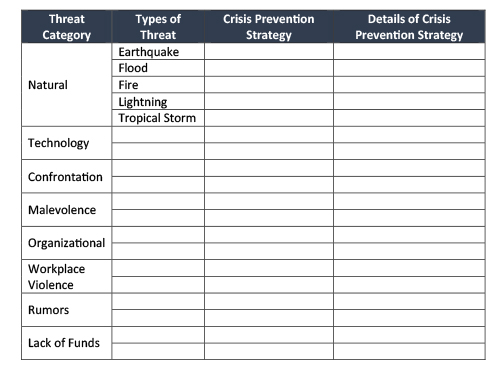Select the Organizational category cell
This screenshot has height=376, width=500.
(x=66, y=243)
